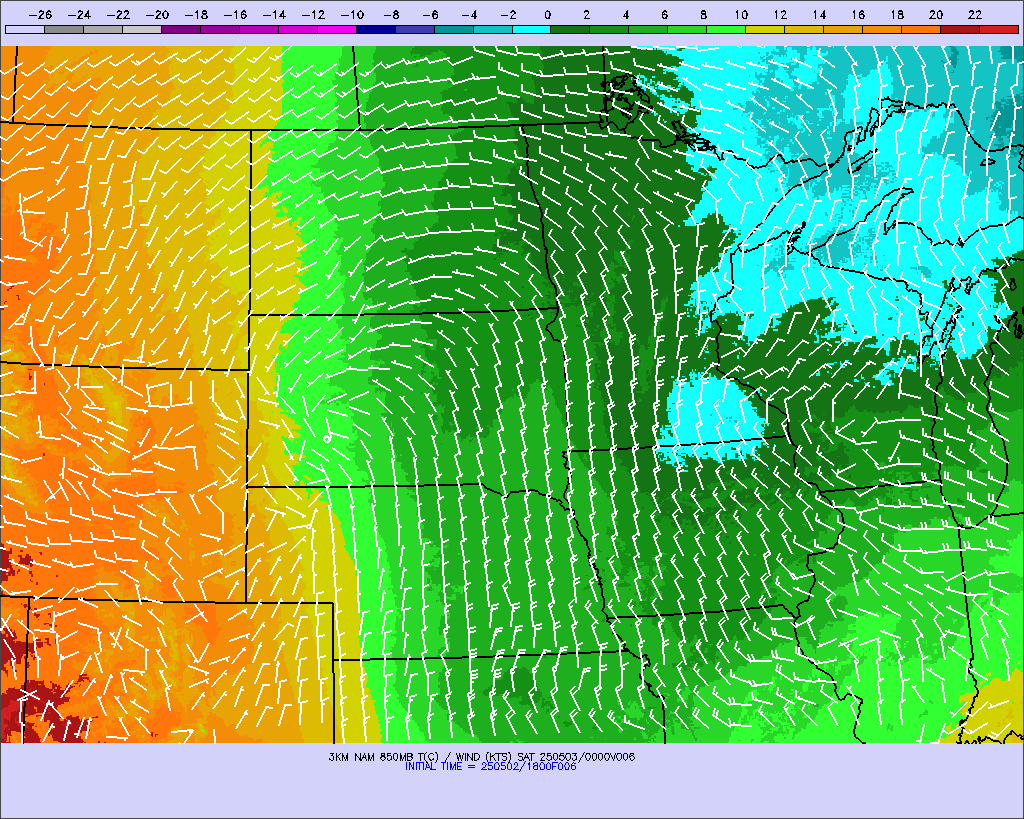Viewport: 1024px width, 819px height.
Task: Click the 8 temperature scale label
Action: click(703, 14)
